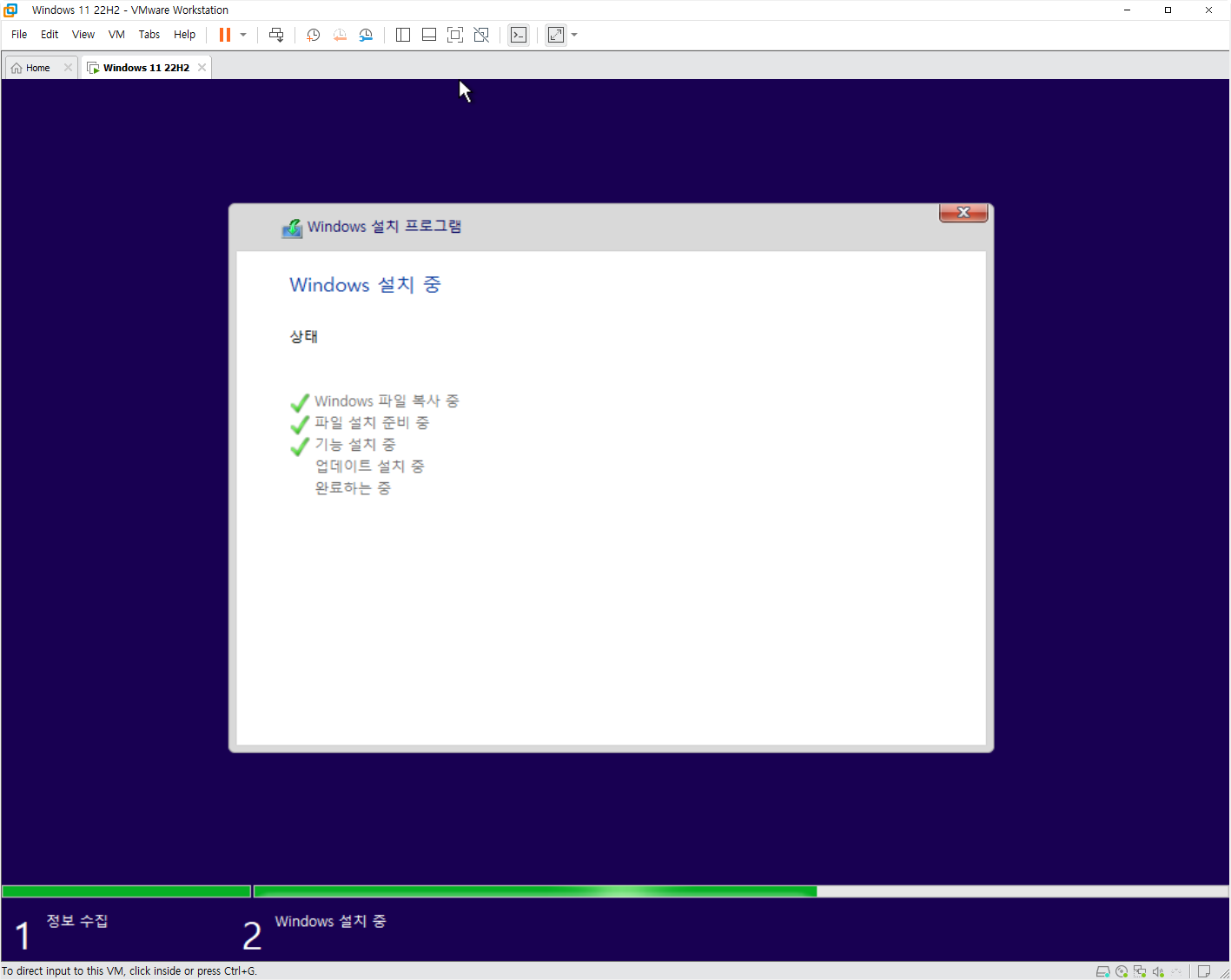Take a snapshot of this virtual machine
Viewport: 1231px width, 980px height.
(x=314, y=35)
